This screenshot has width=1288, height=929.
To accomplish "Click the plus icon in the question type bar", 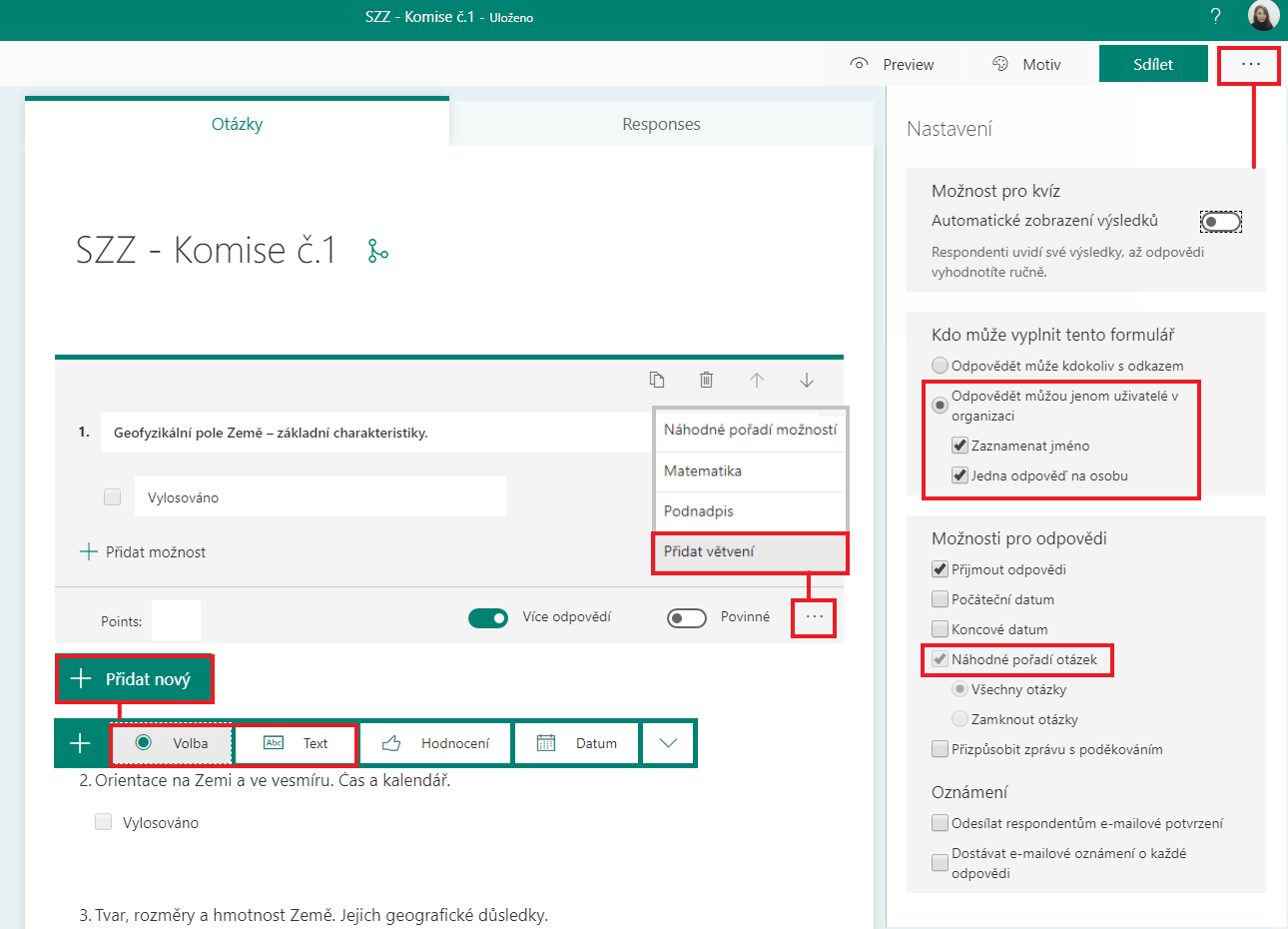I will point(80,743).
